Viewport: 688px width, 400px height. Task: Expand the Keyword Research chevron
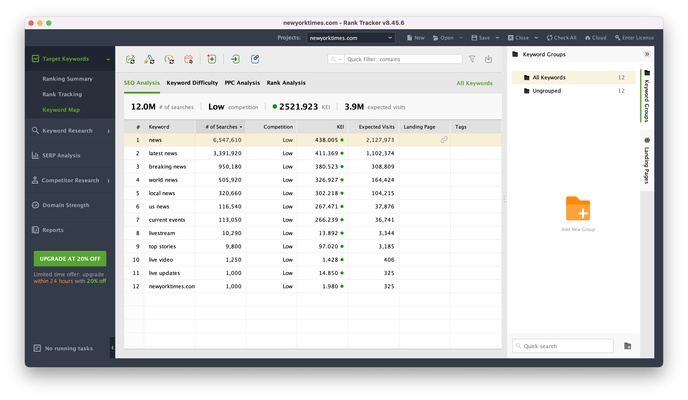pos(108,131)
